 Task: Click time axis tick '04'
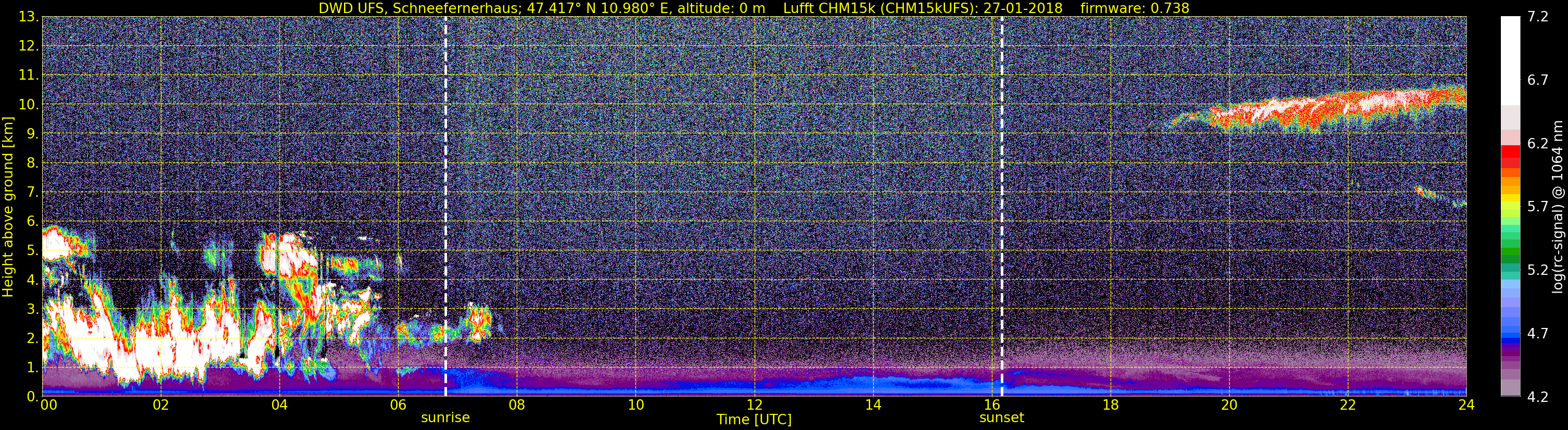[x=279, y=405]
